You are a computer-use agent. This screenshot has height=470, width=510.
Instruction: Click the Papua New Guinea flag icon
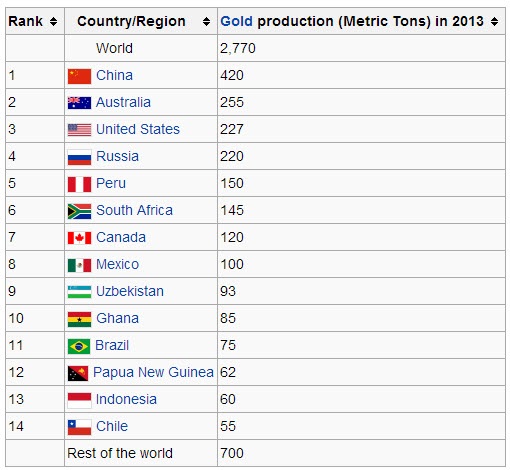coord(78,373)
